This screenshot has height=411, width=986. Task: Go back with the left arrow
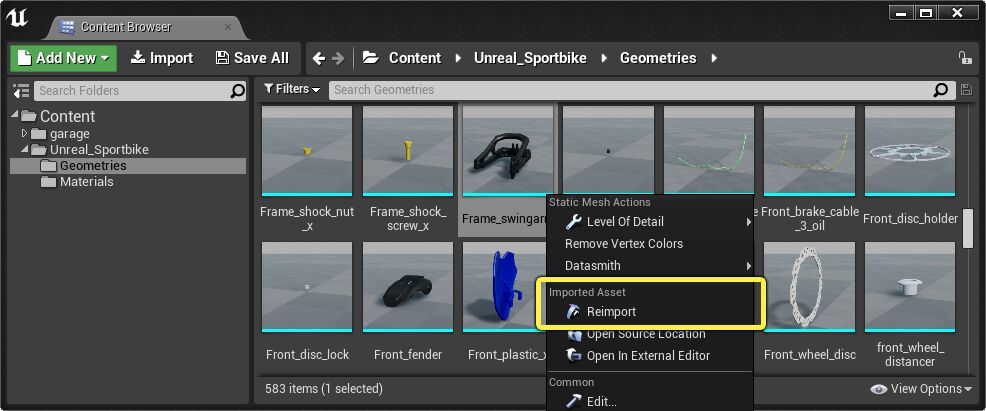coord(319,58)
